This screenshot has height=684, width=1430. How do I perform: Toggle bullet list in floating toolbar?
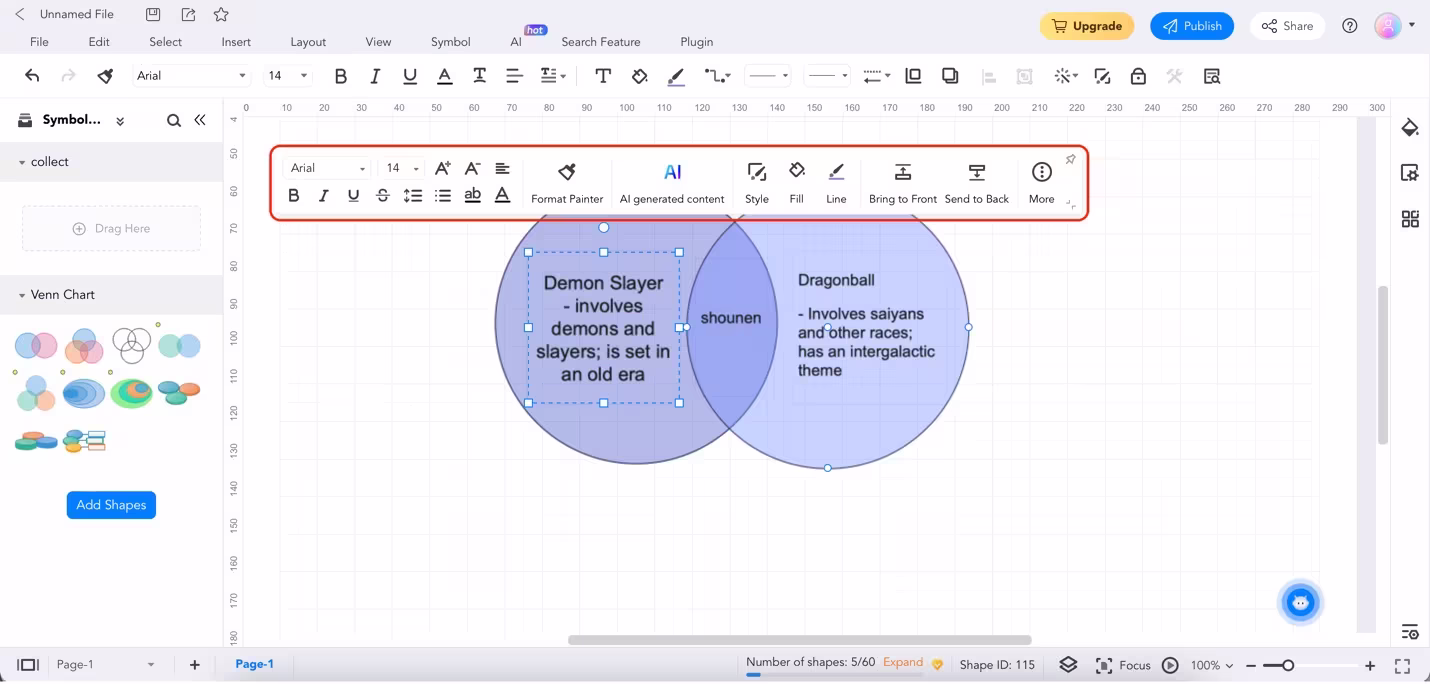[x=443, y=196]
